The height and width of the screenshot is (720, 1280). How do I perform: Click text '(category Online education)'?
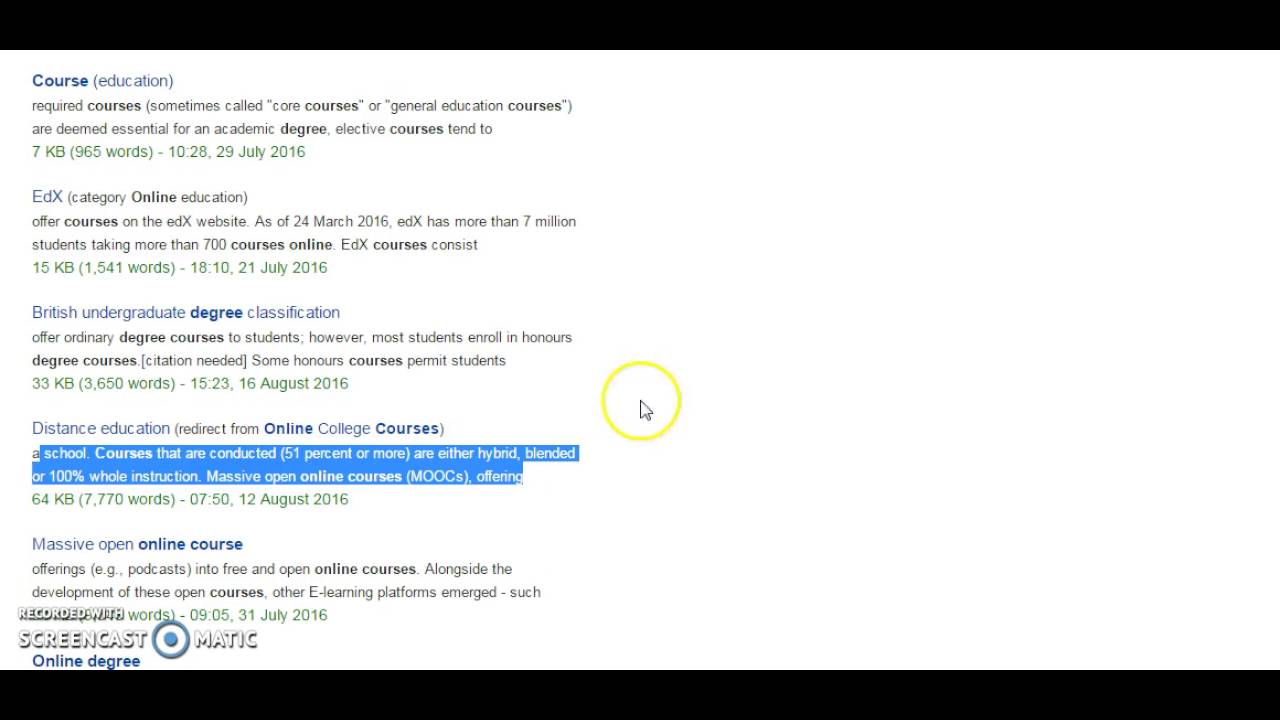pyautogui.click(x=157, y=197)
